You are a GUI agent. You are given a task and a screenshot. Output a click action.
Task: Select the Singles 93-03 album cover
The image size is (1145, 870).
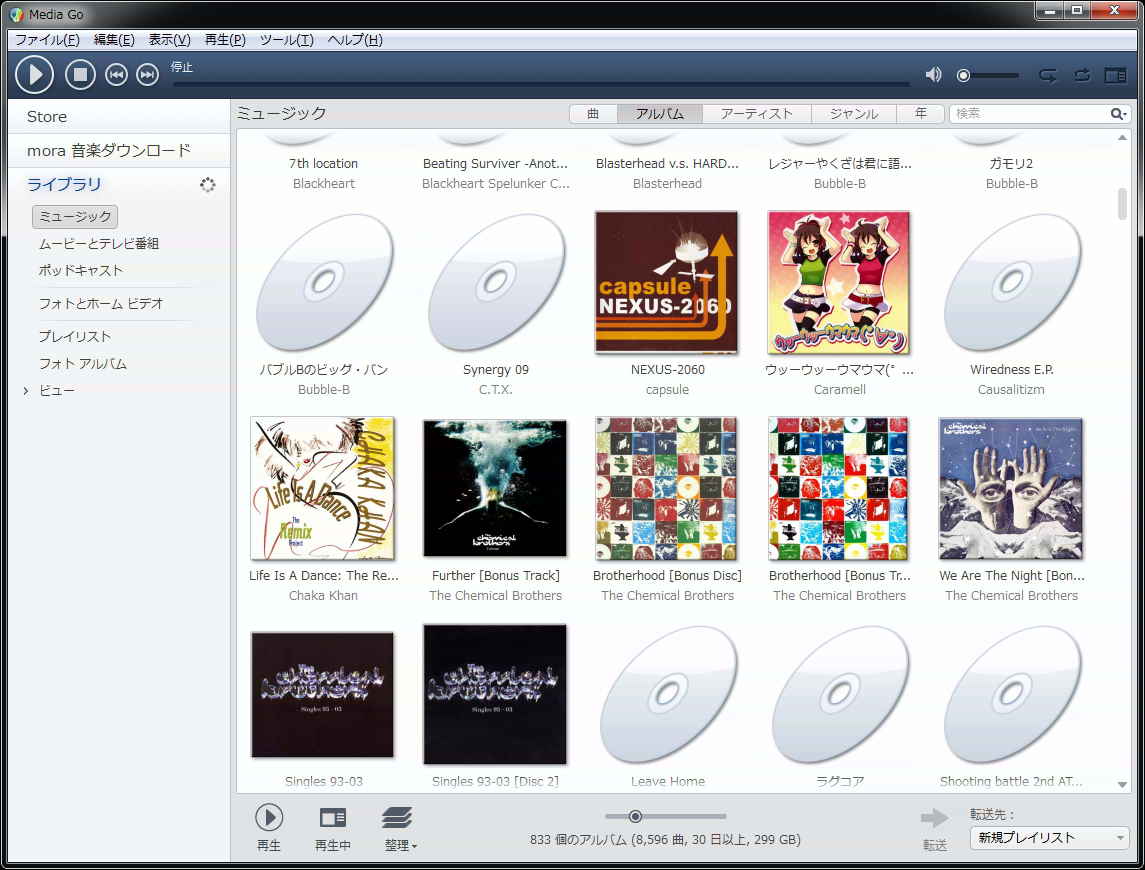322,695
